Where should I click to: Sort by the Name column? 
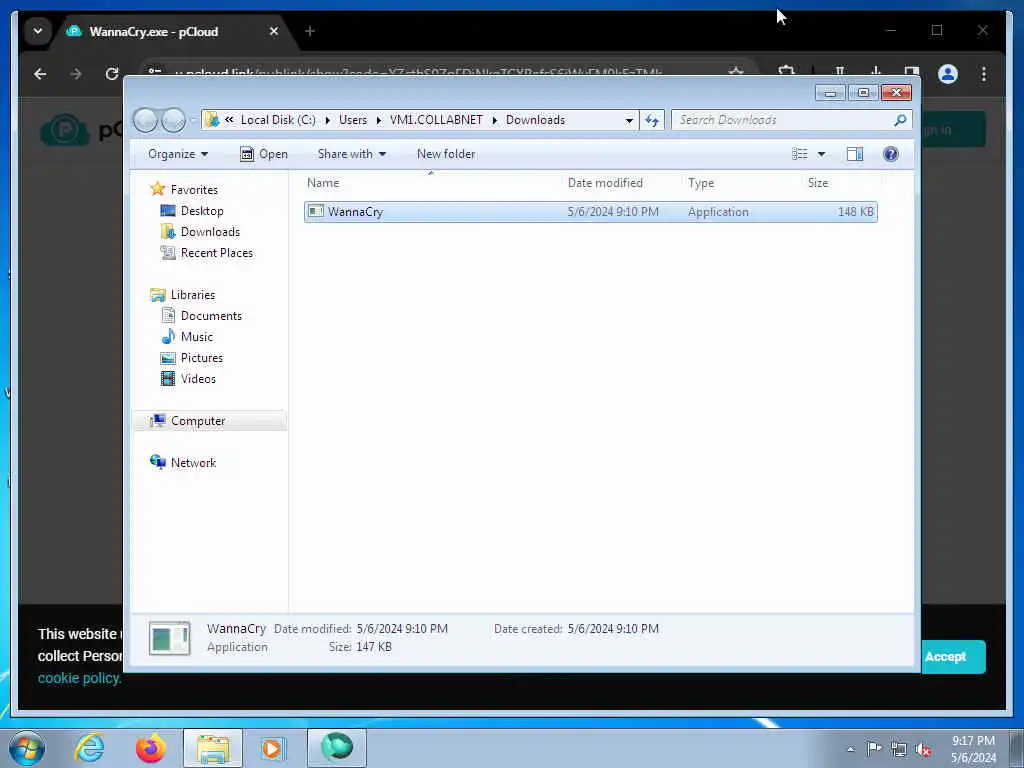tap(431, 183)
